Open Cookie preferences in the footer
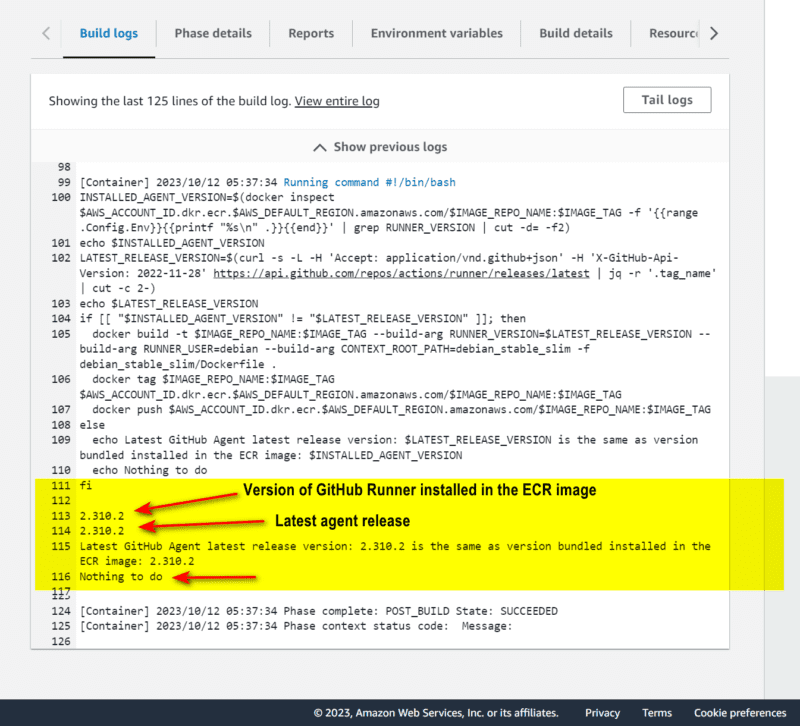This screenshot has height=726, width=800. [739, 713]
